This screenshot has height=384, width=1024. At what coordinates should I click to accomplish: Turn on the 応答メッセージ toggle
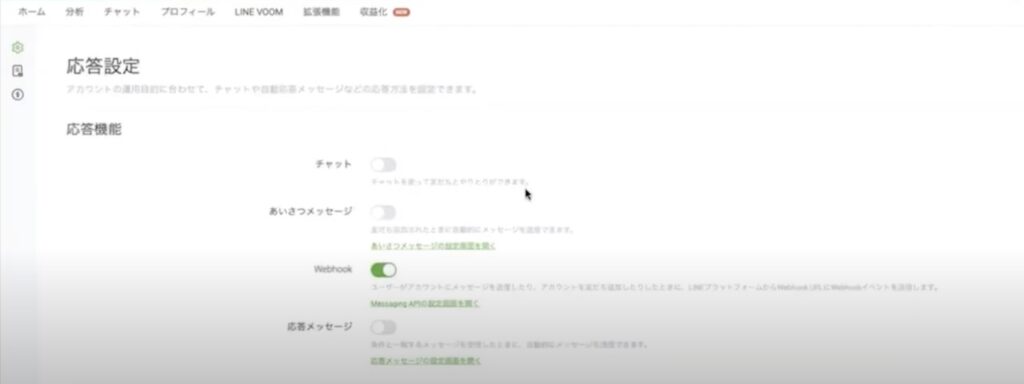tap(383, 327)
